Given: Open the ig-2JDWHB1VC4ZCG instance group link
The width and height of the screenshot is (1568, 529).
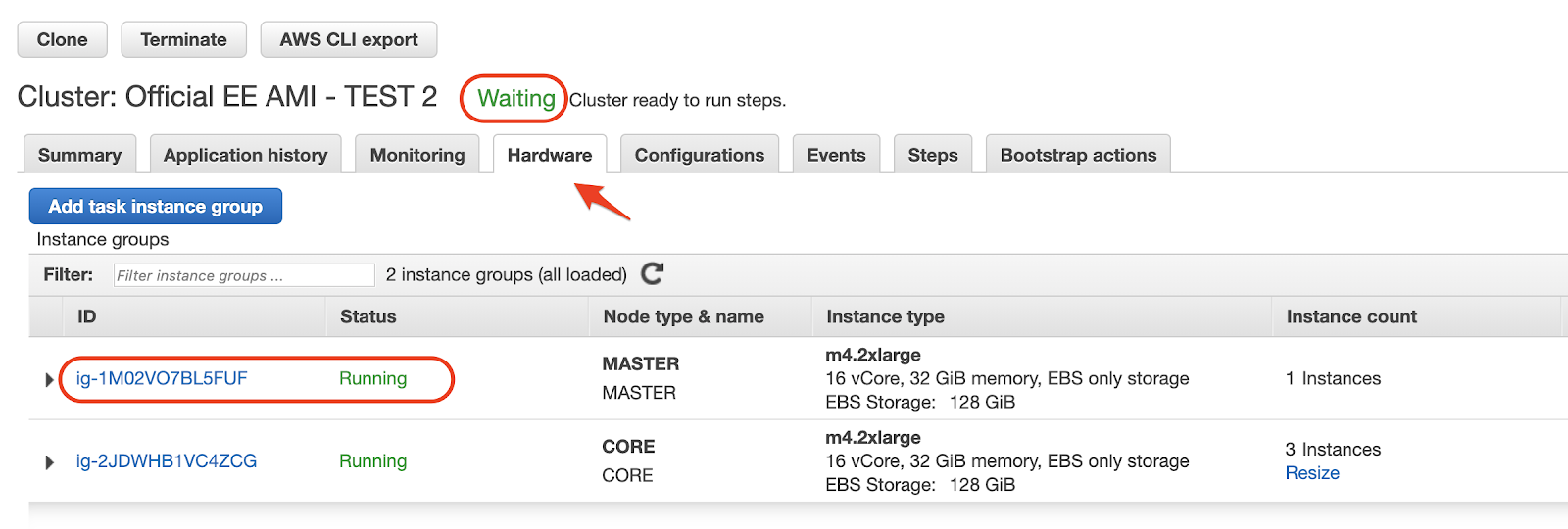Looking at the screenshot, I should (x=167, y=460).
